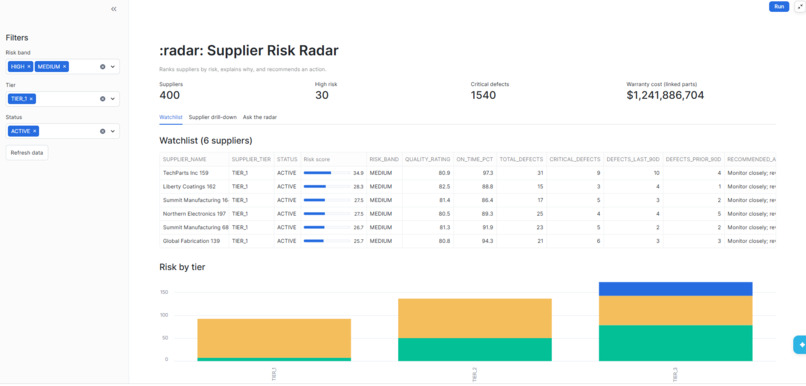Image resolution: width=806 pixels, height=386 pixels.
Task: Select the Liberty Coatings 162 row
Action: tap(467, 187)
